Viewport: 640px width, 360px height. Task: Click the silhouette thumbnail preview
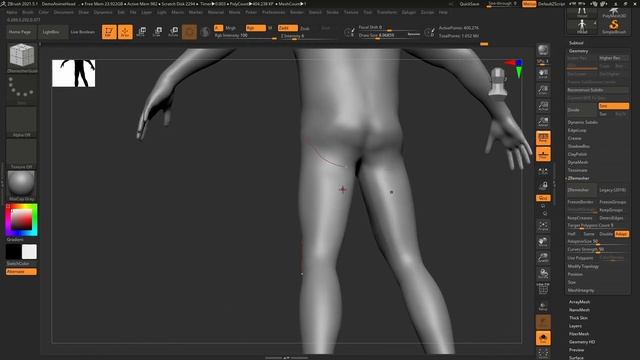(x=73, y=73)
